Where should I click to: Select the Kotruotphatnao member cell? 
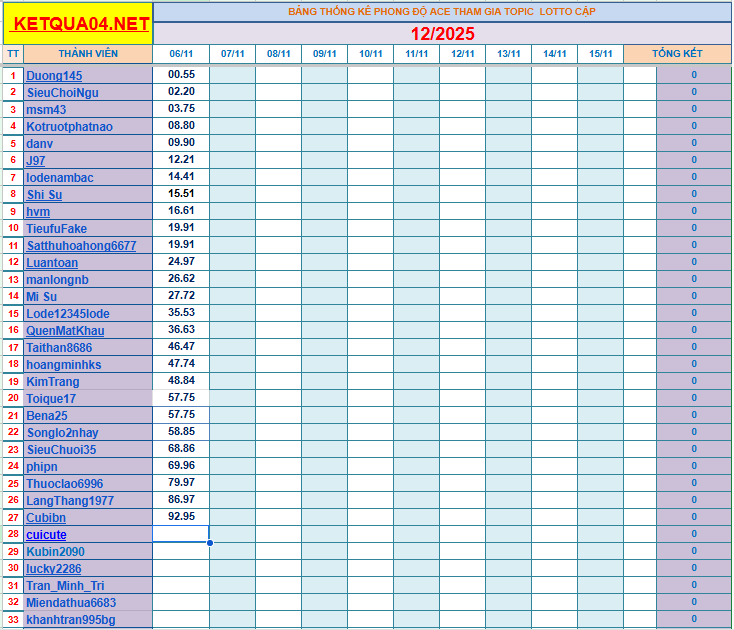pyautogui.click(x=88, y=126)
